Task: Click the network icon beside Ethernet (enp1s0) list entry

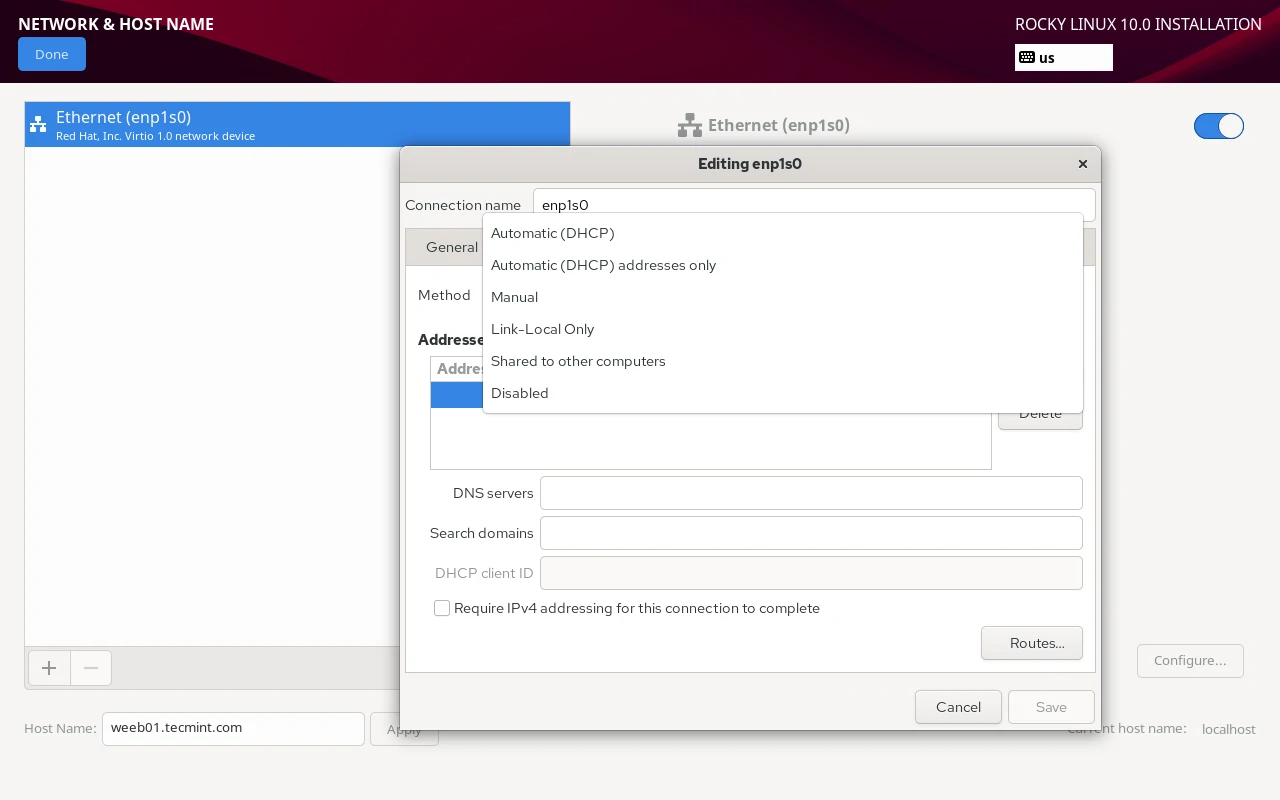Action: click(x=38, y=124)
